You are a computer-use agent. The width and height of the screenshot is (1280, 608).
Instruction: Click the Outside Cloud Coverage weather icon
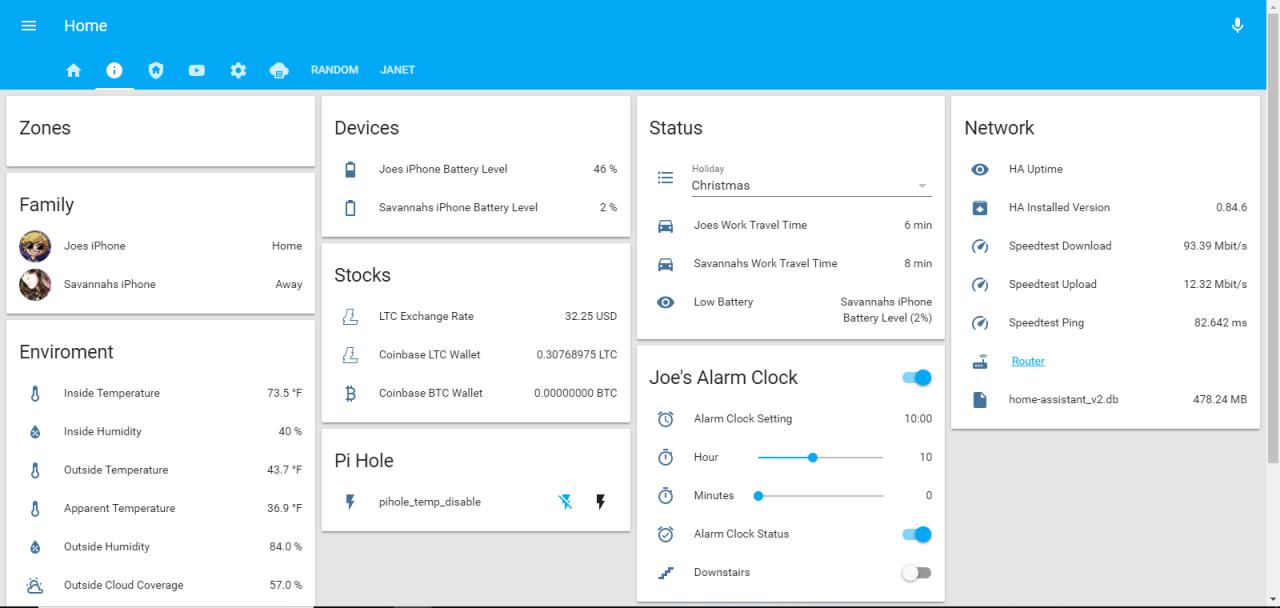pos(35,585)
